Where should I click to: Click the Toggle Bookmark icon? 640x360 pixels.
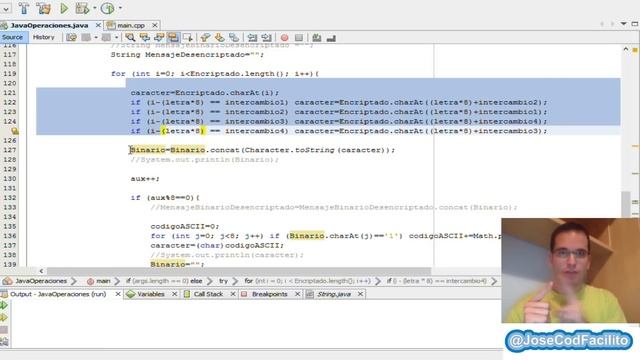tap(234, 38)
